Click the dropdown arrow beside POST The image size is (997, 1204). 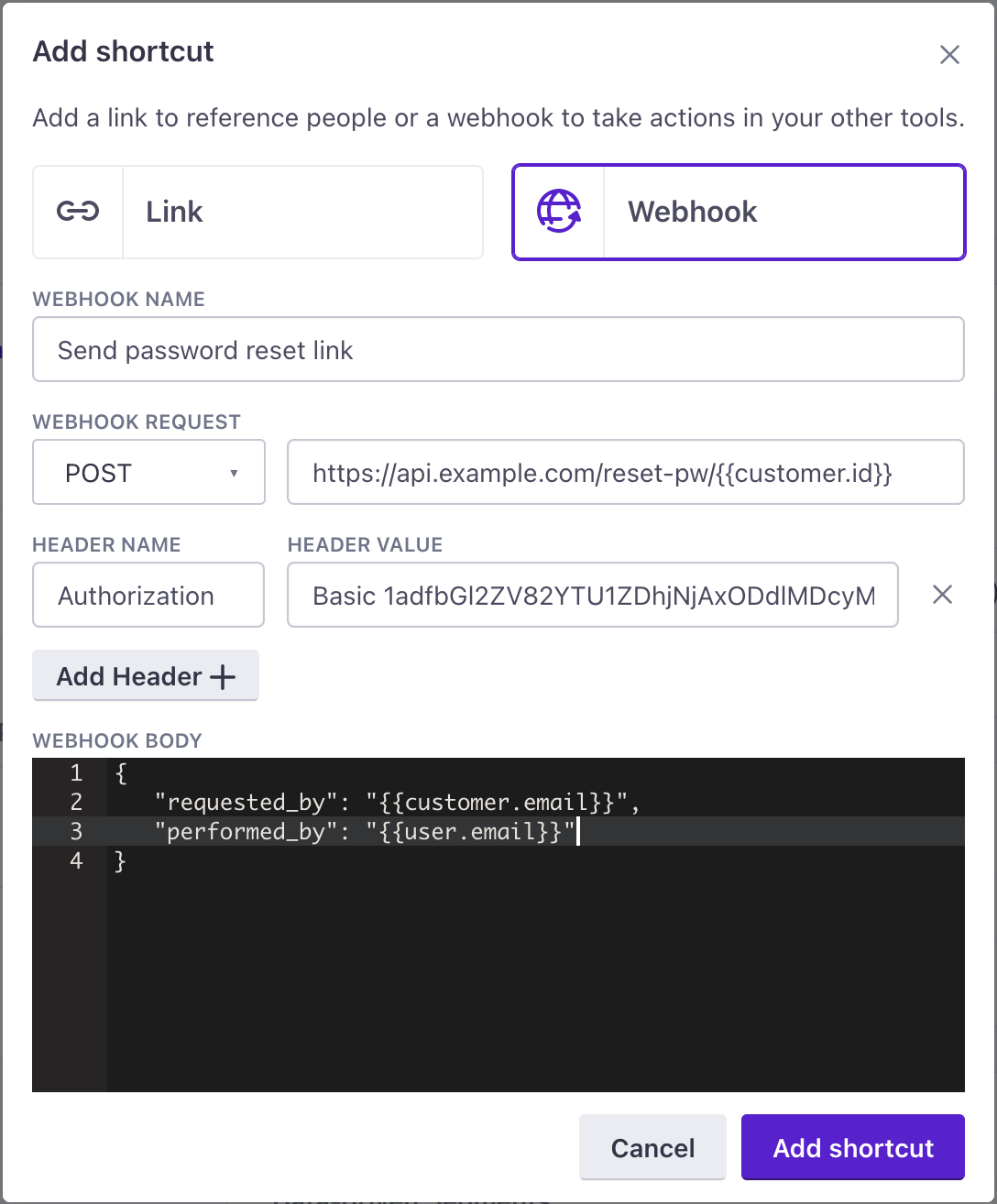tap(234, 474)
